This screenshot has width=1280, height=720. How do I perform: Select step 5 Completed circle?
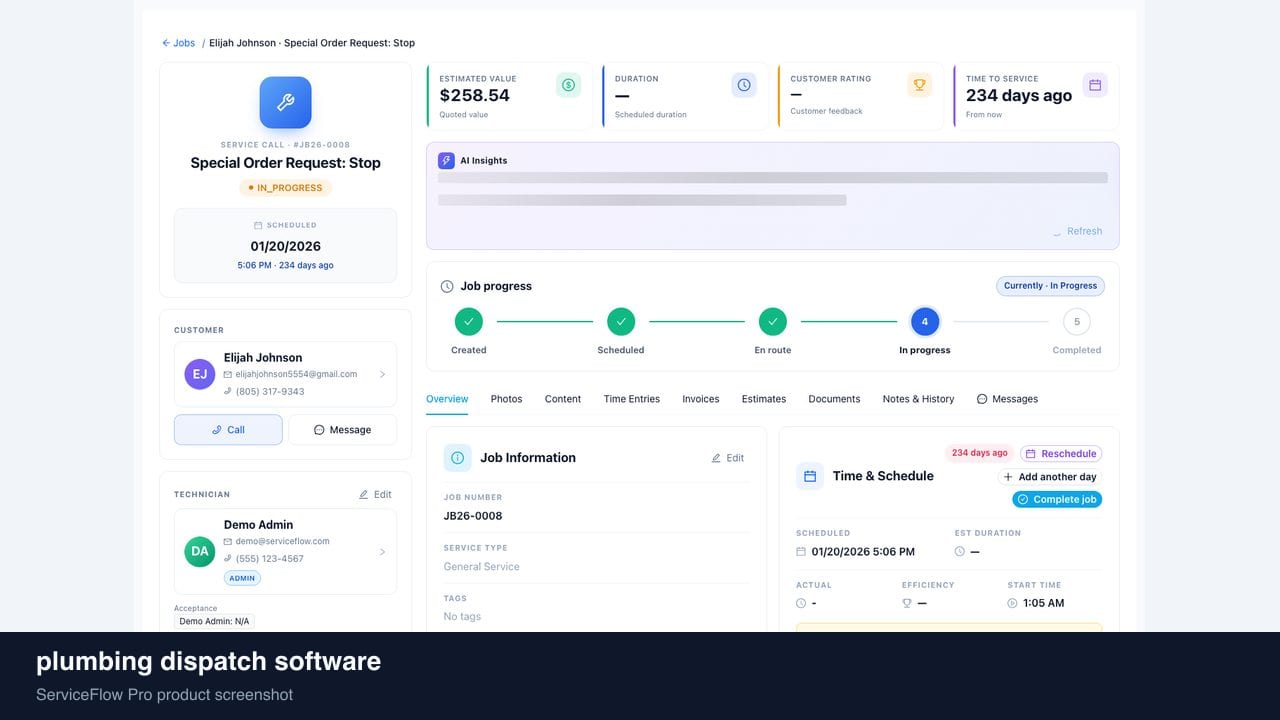coord(1077,321)
